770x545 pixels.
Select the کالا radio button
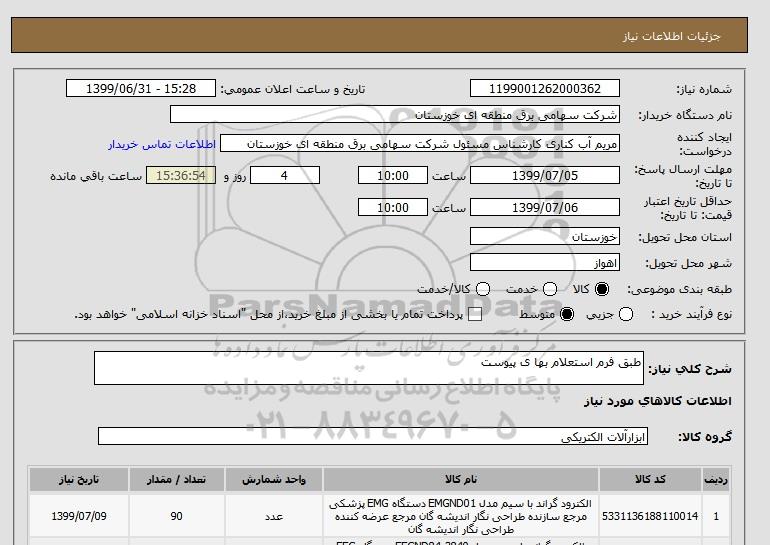click(602, 289)
